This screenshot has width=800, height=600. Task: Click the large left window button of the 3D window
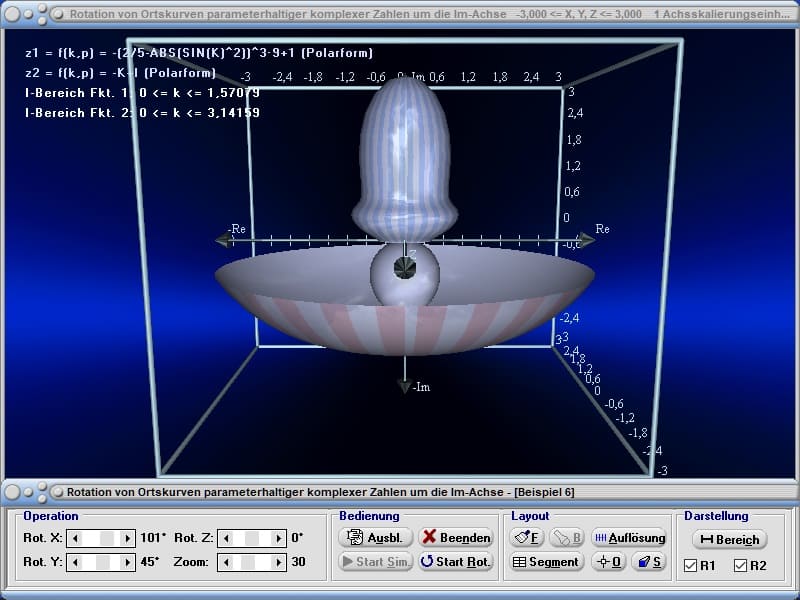coord(12,14)
